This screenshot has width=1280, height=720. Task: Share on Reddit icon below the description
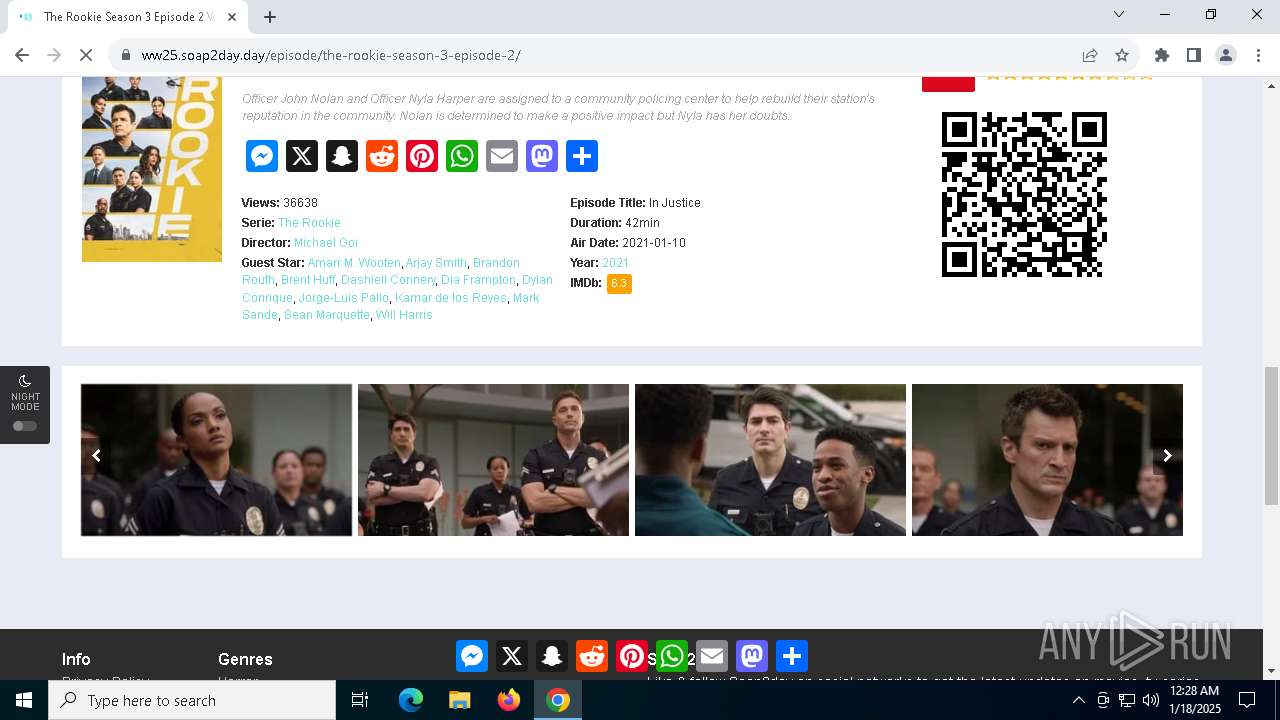pyautogui.click(x=382, y=156)
